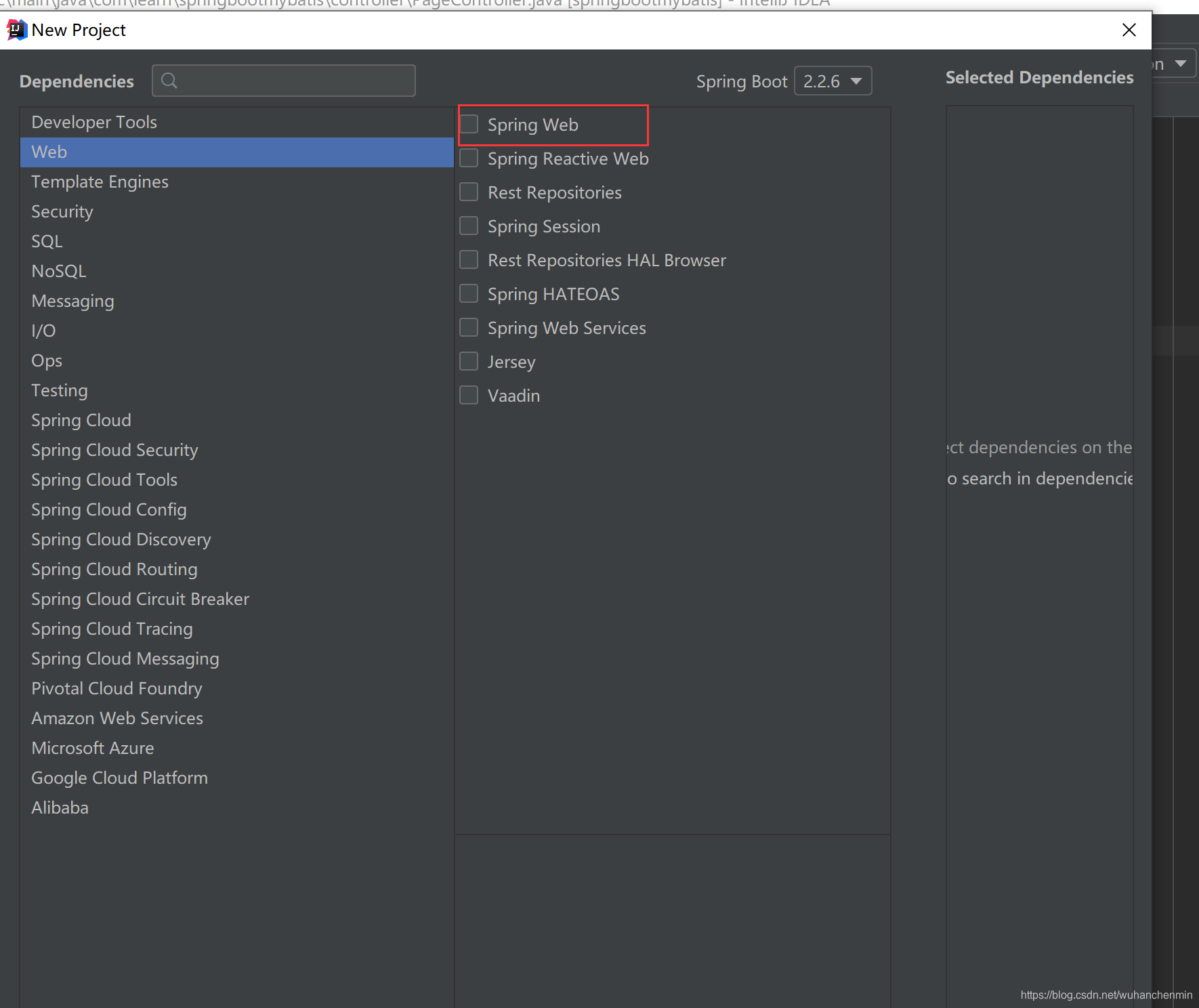
Task: Select Pivotal Cloud Foundry category
Action: point(237,688)
